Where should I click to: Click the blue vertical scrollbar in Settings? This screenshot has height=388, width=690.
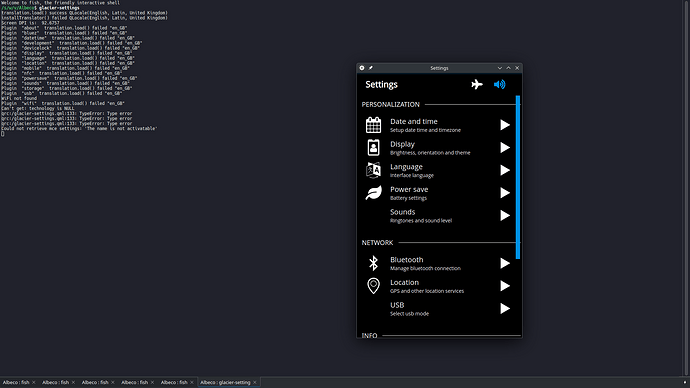click(x=518, y=177)
